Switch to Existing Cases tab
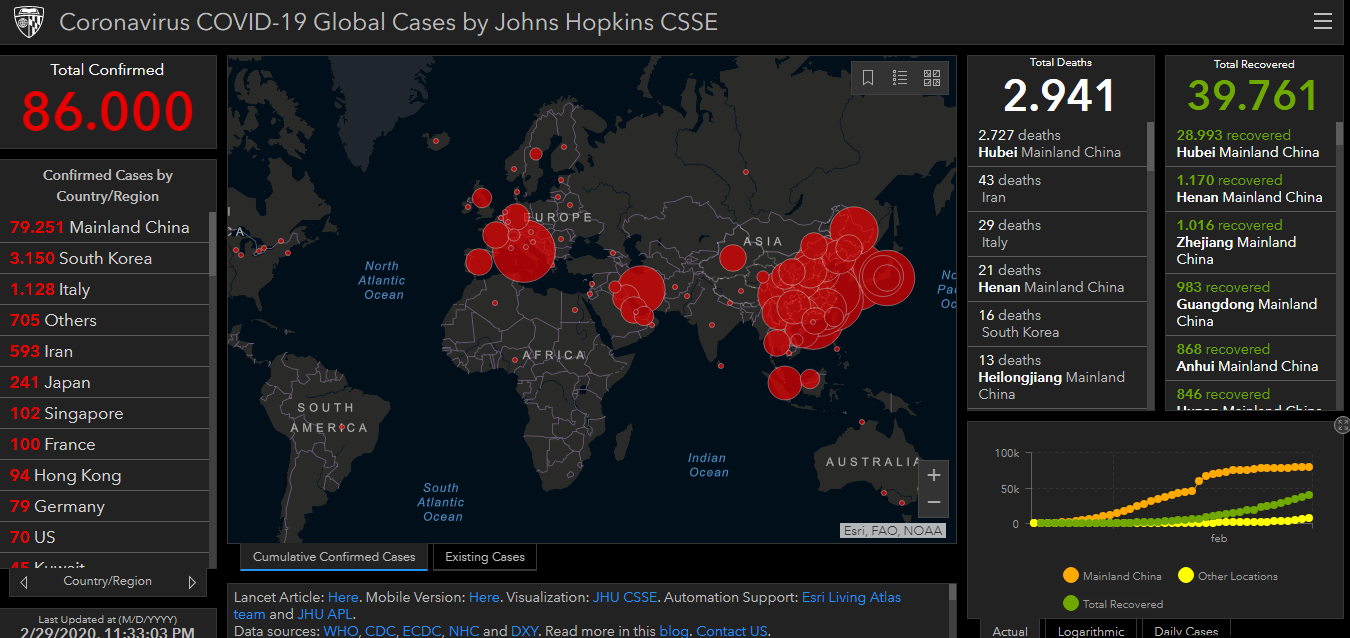The height and width of the screenshot is (638, 1350). pyautogui.click(x=485, y=557)
